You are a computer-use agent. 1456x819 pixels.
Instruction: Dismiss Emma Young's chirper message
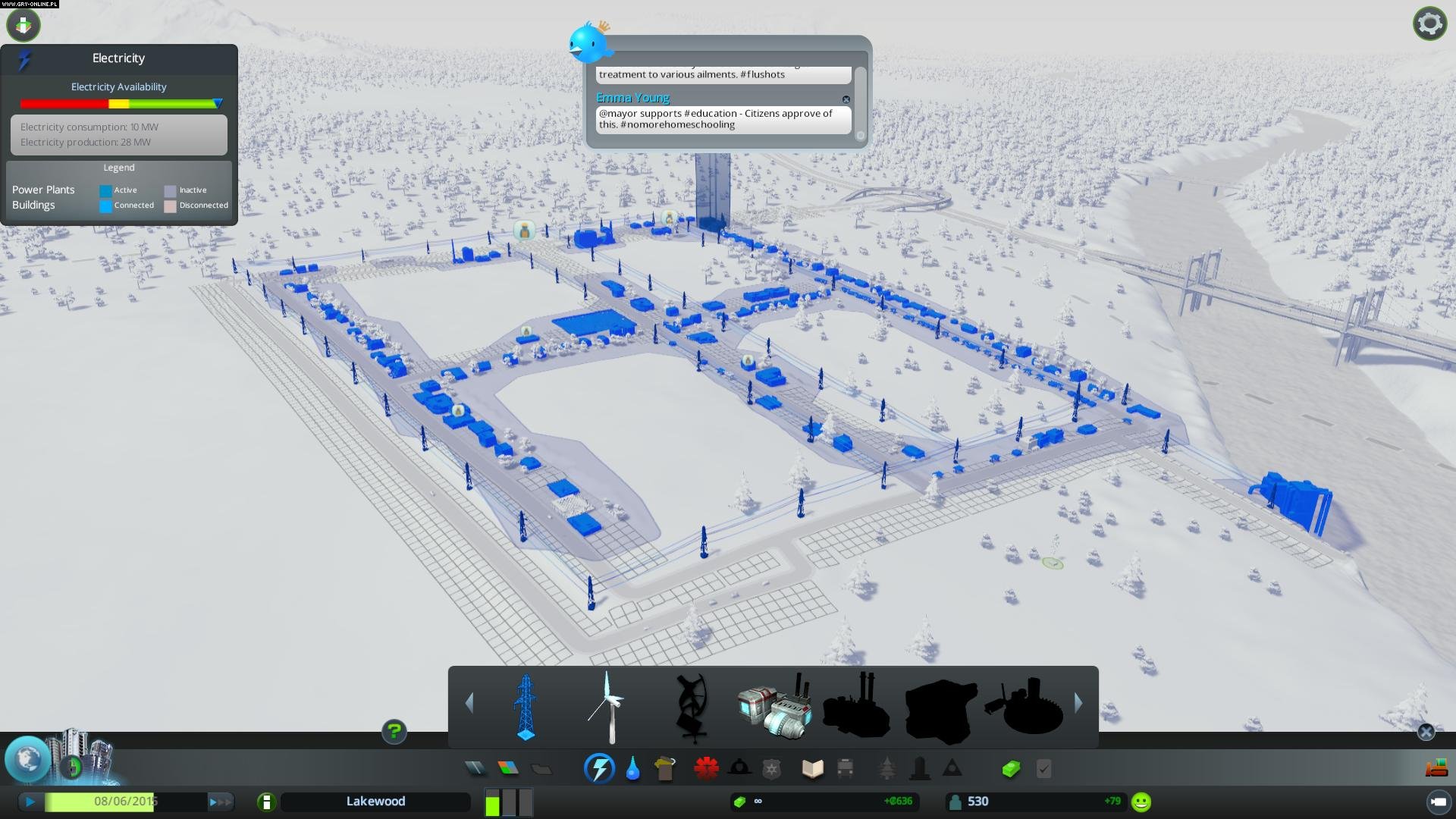click(846, 99)
